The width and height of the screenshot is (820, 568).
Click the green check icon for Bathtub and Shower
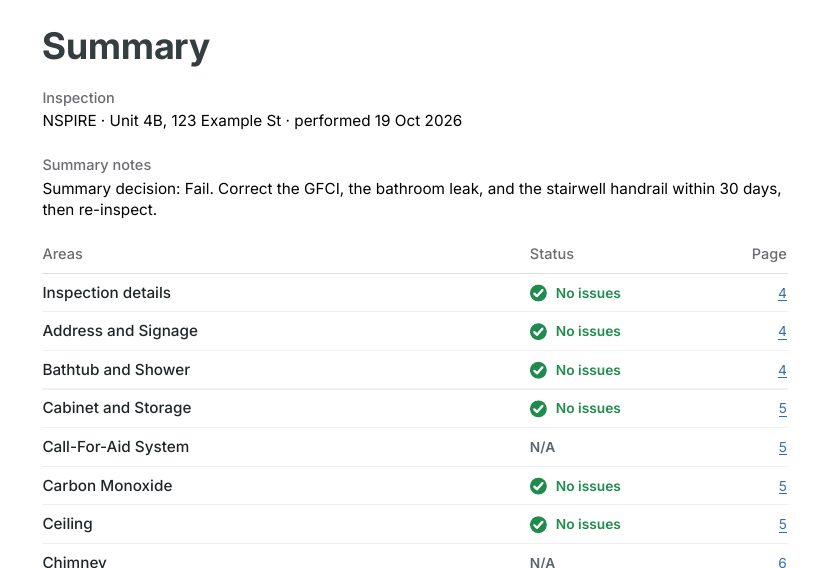pos(538,370)
